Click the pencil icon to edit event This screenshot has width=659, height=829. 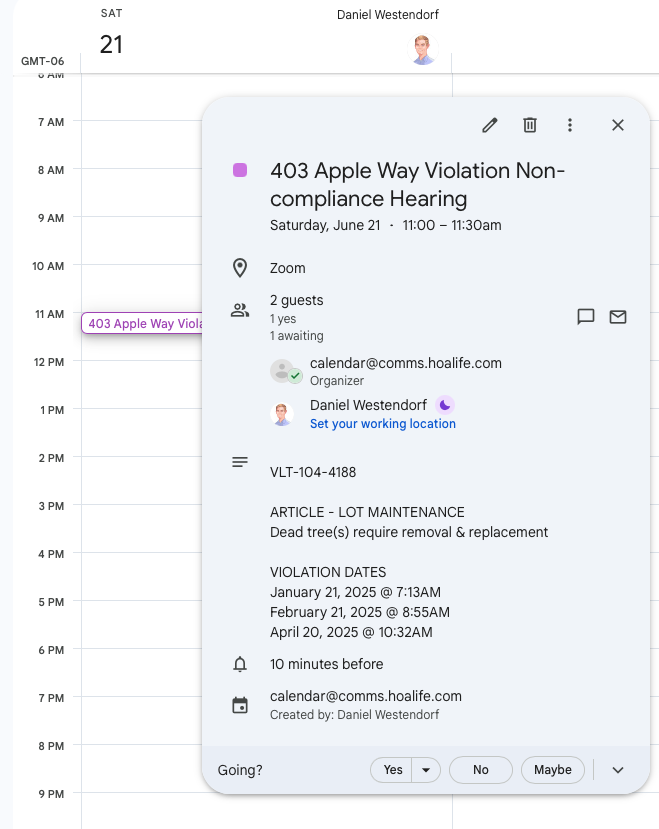490,125
